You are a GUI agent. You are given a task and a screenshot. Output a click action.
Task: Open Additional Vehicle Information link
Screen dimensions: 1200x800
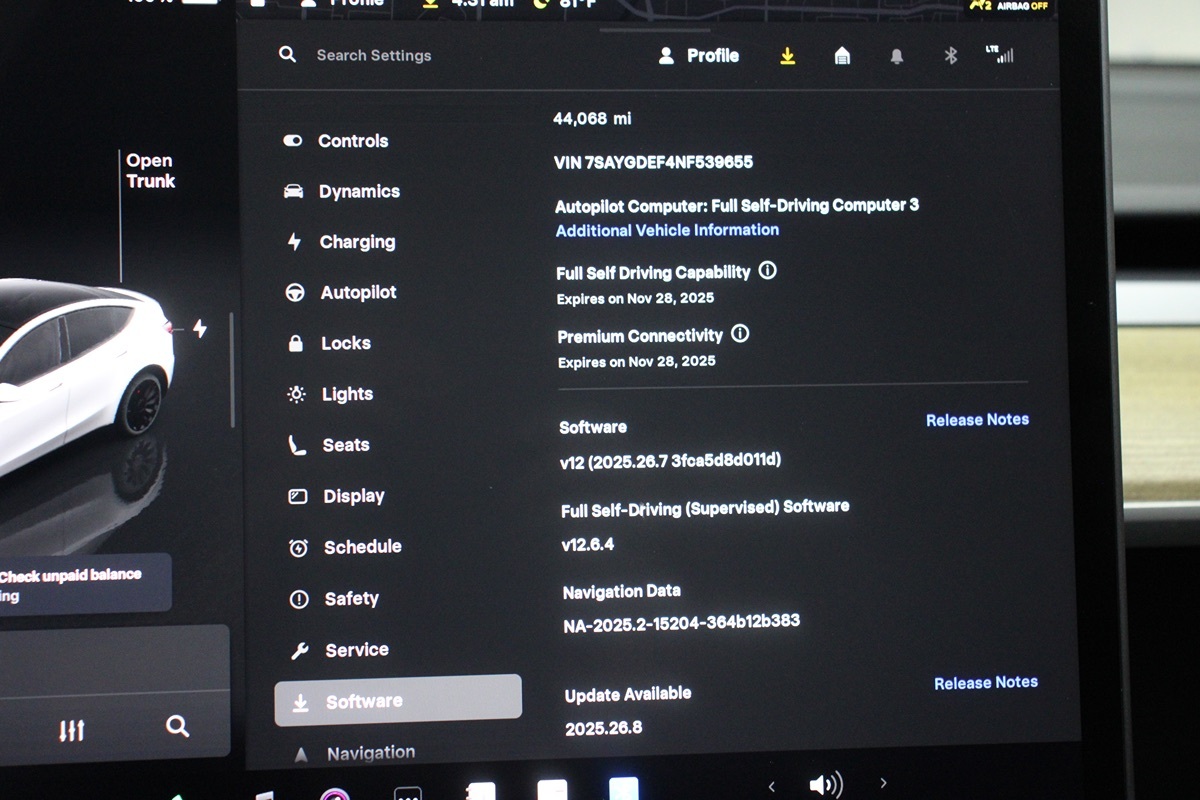click(x=667, y=230)
